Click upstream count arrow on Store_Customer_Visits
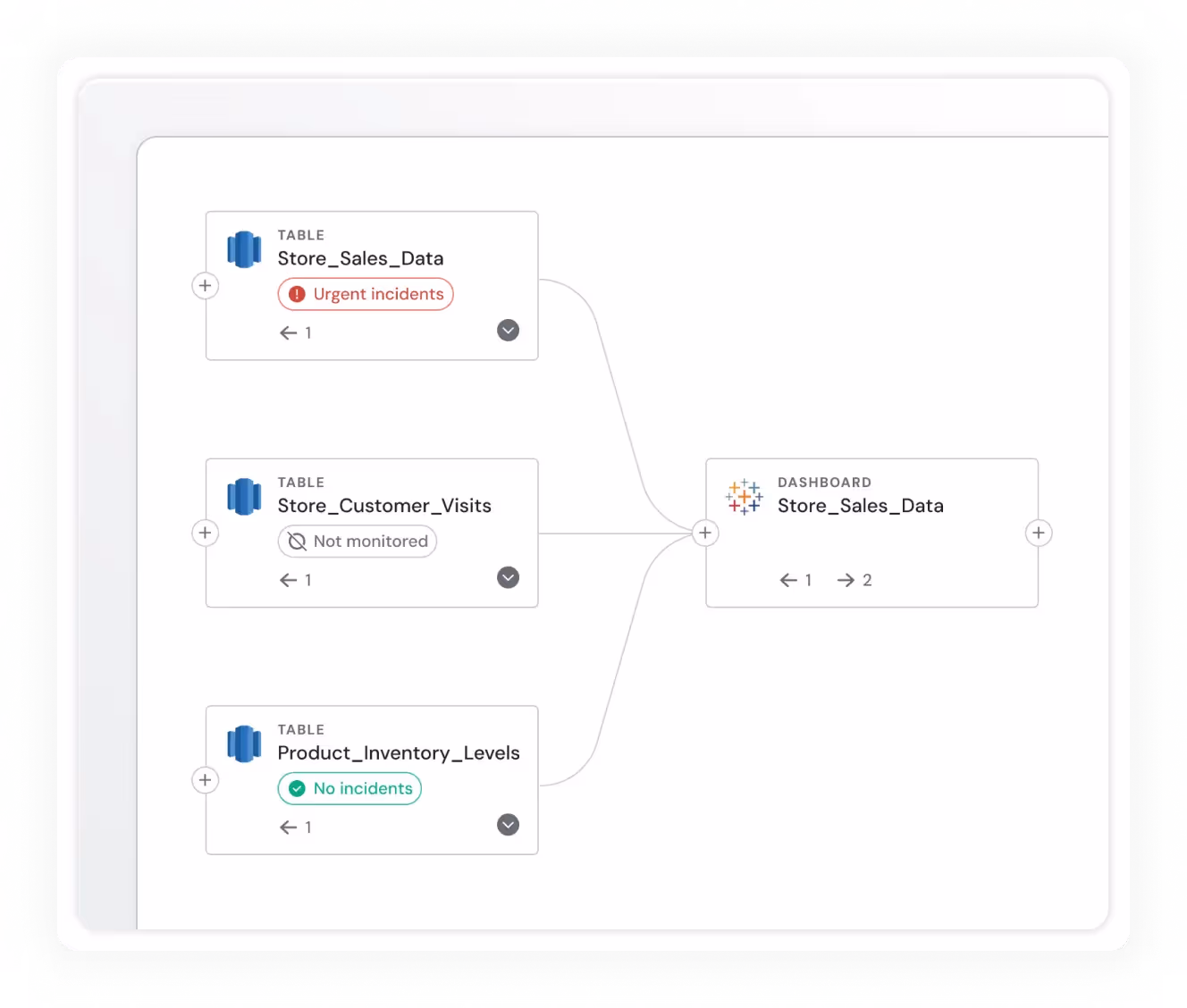1187x1008 pixels. pos(288,581)
